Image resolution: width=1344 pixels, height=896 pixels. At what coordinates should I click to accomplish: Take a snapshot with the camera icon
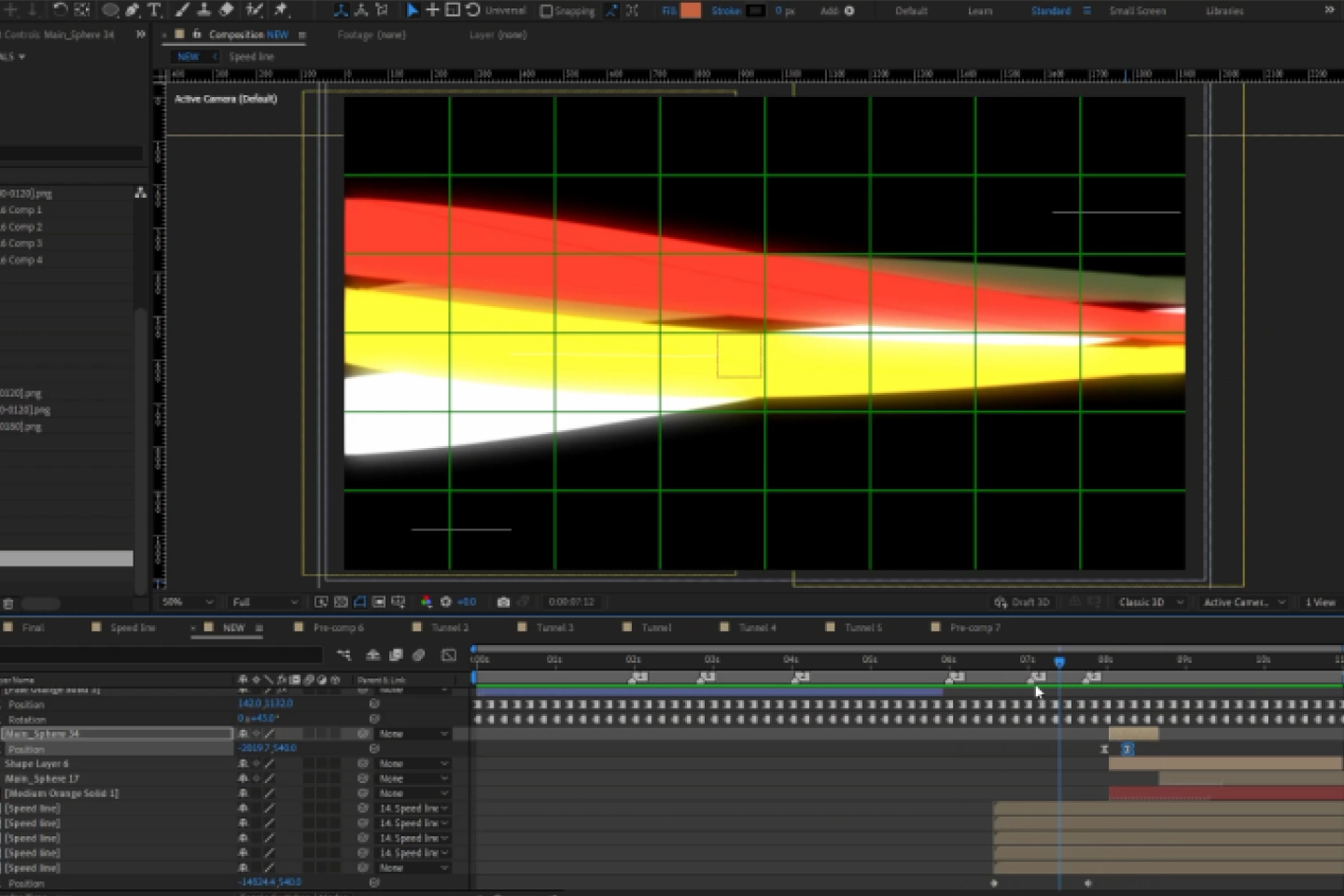pyautogui.click(x=503, y=602)
